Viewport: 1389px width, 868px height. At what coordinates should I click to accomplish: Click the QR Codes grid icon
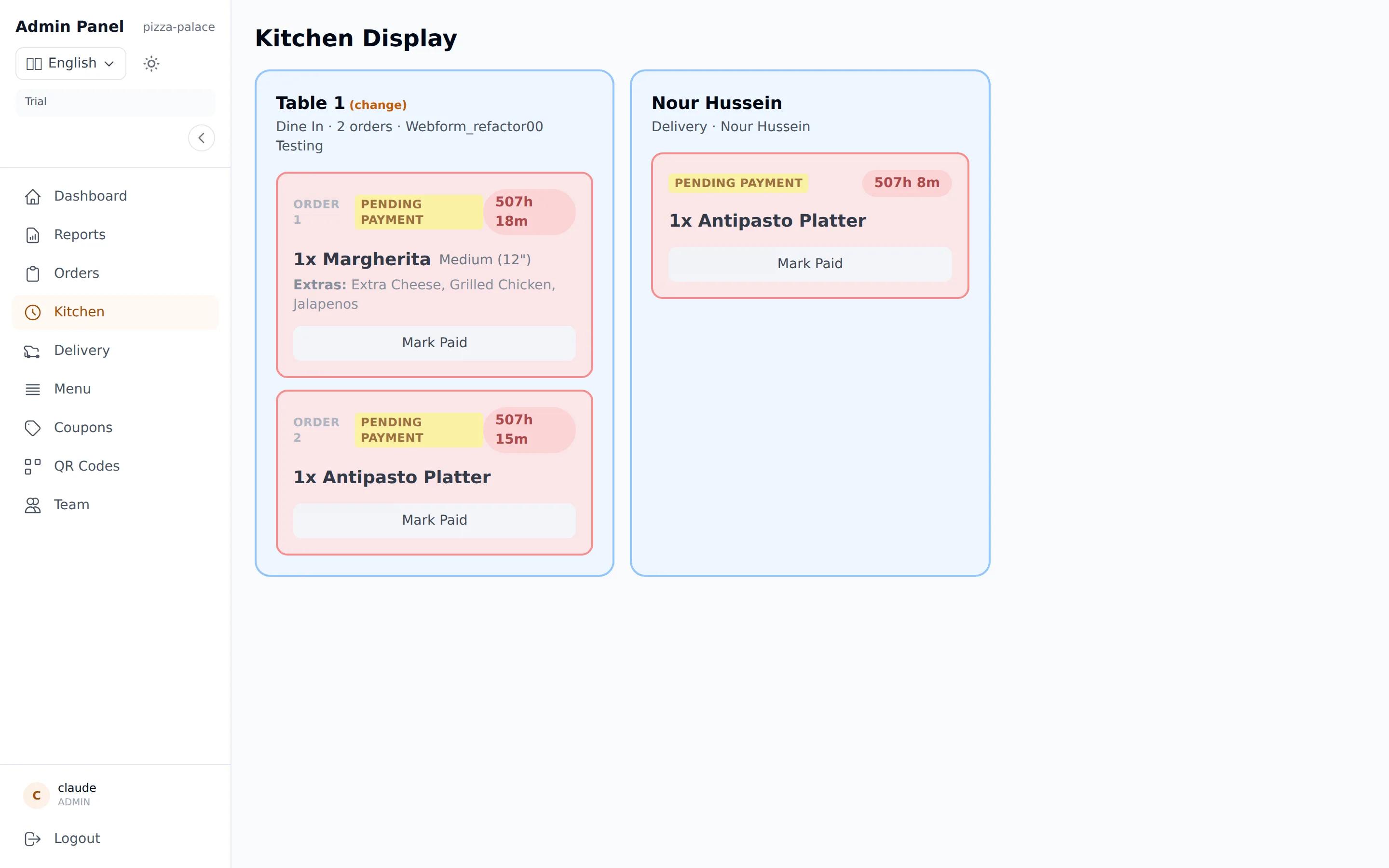(x=33, y=467)
